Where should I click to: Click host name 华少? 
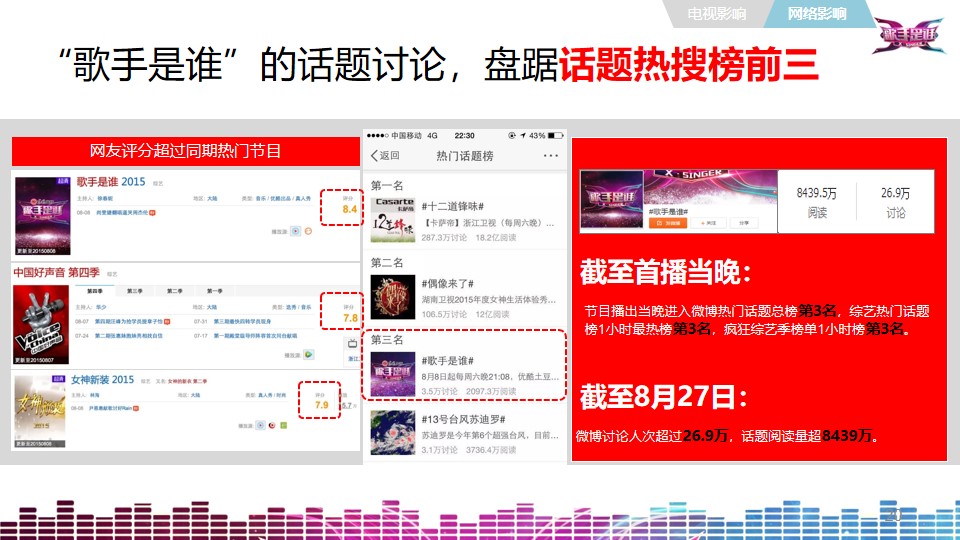(102, 307)
